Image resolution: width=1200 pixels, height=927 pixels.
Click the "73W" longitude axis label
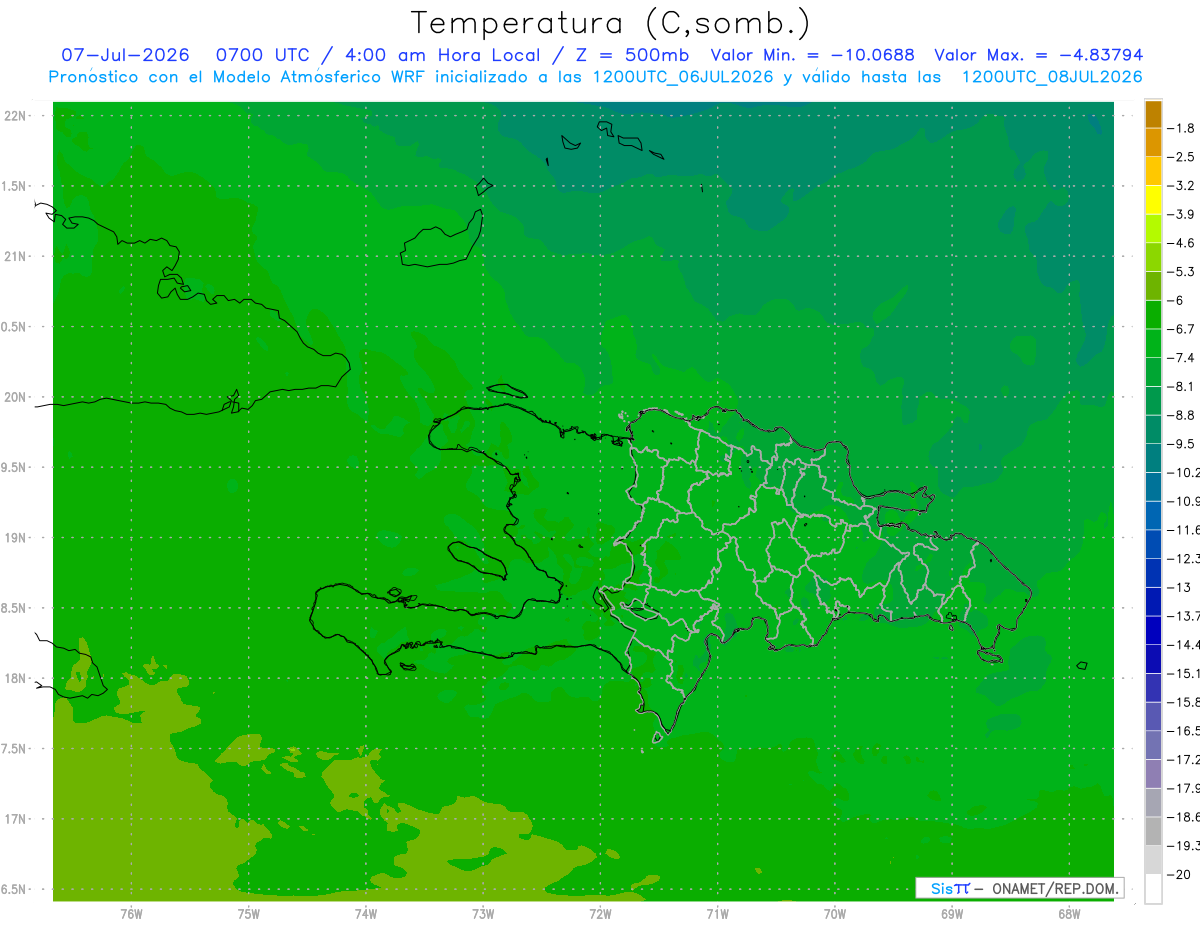pyautogui.click(x=483, y=913)
